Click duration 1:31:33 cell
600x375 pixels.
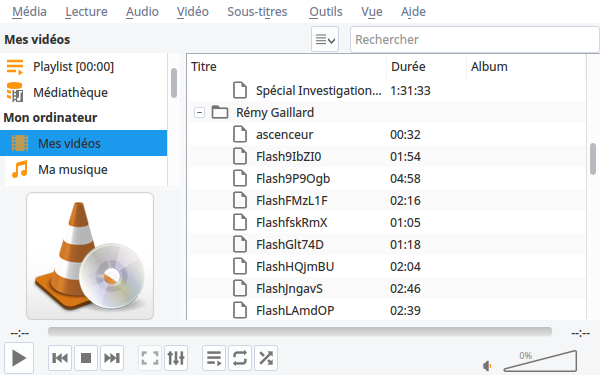[410, 91]
